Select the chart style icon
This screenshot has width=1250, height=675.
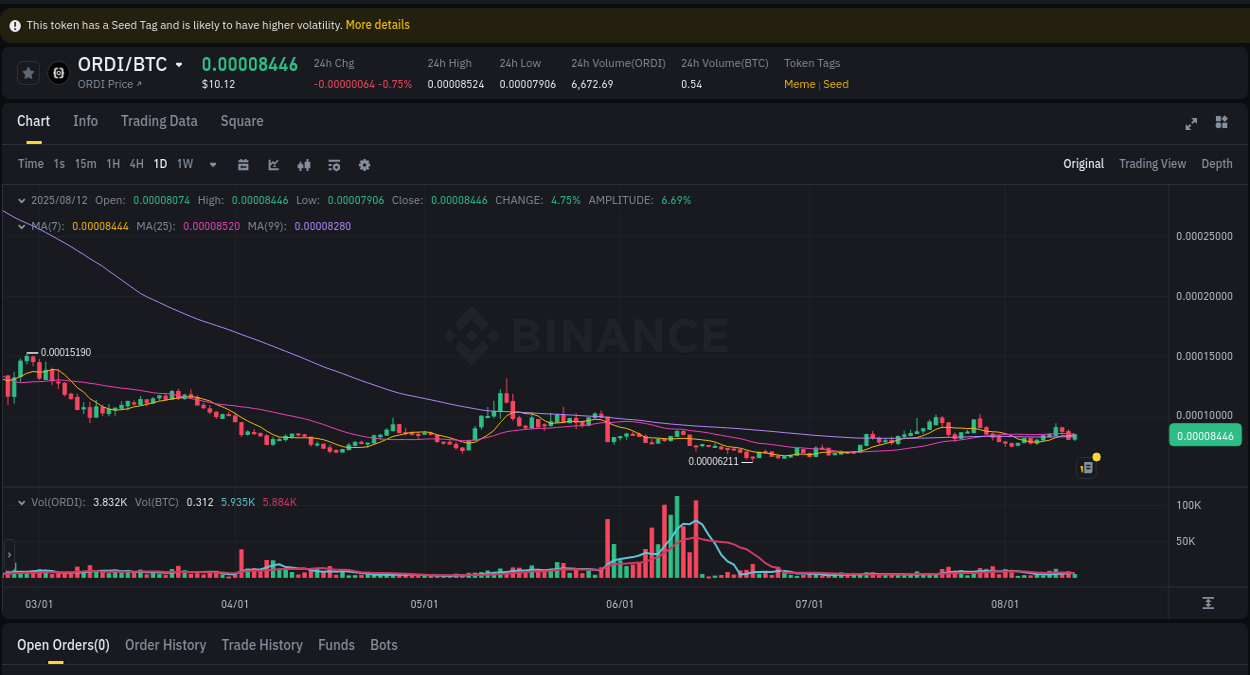pyautogui.click(x=273, y=164)
